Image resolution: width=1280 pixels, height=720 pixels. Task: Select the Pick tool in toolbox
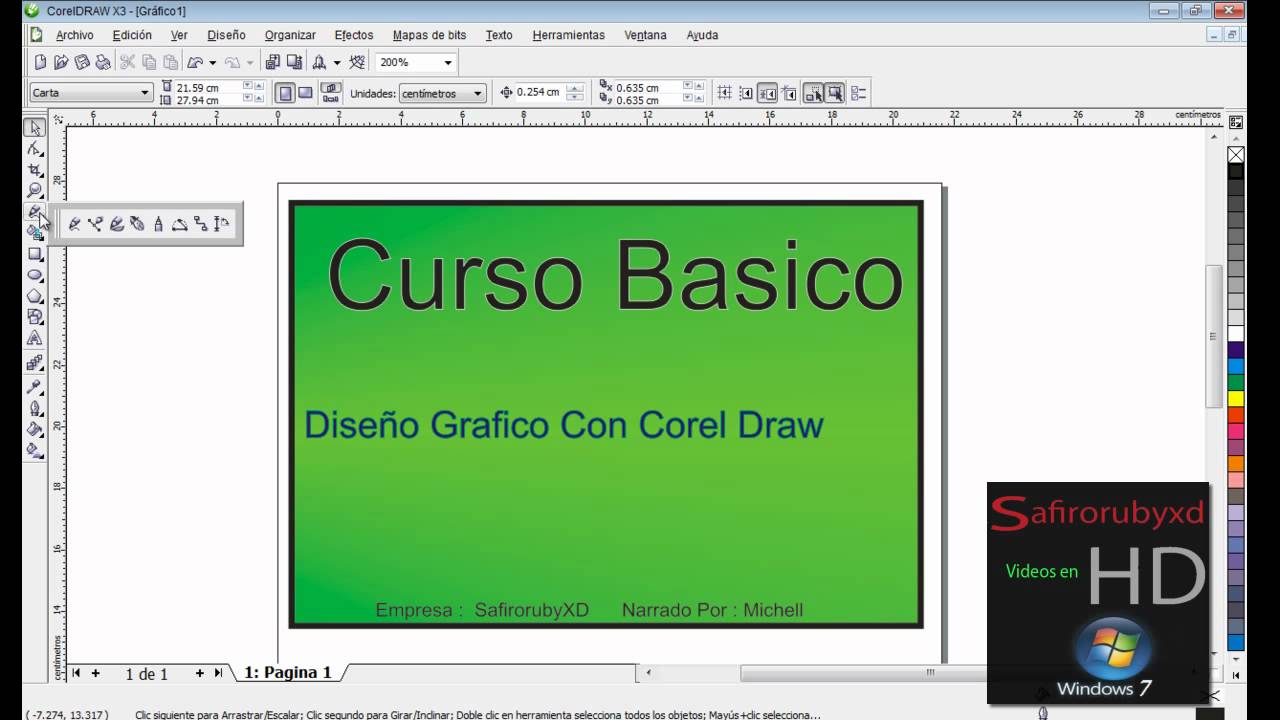pos(35,128)
